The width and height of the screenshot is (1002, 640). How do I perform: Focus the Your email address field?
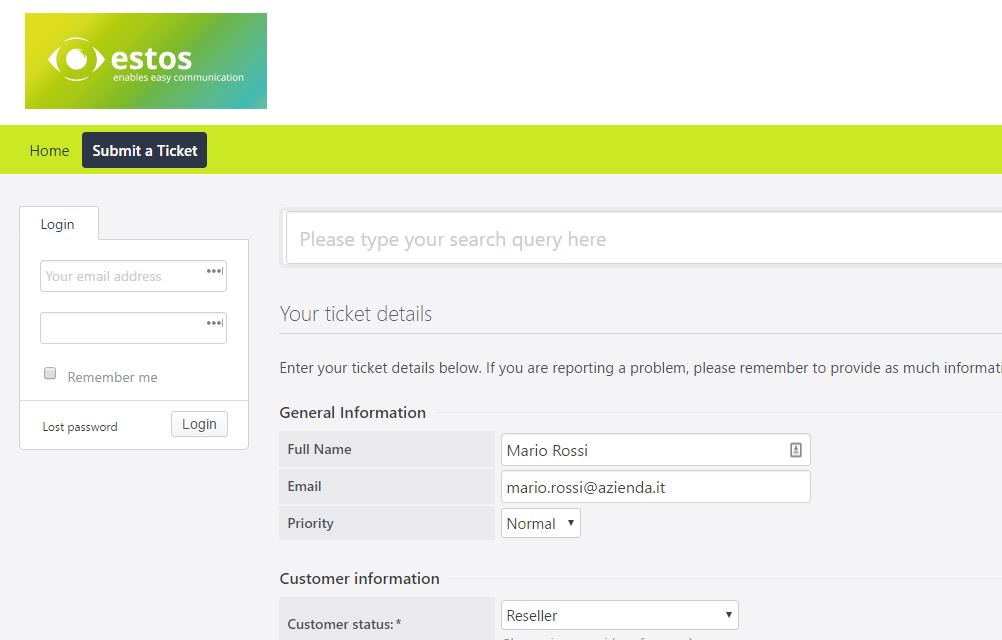coord(134,276)
